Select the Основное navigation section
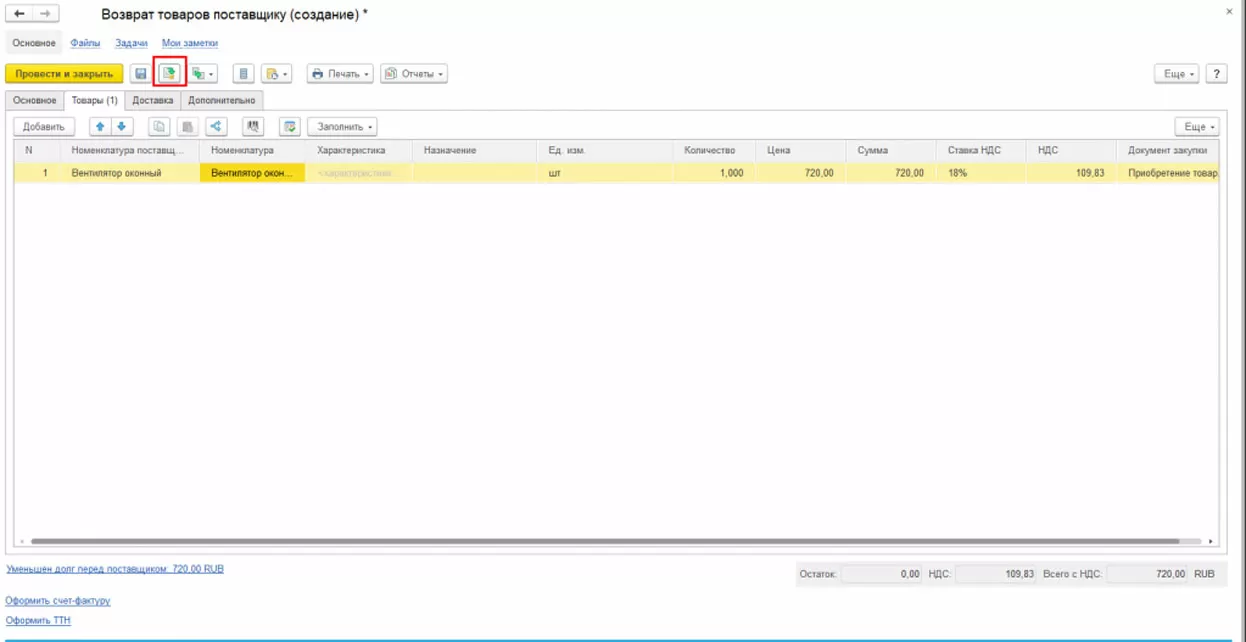The height and width of the screenshot is (642, 1246). pyautogui.click(x=34, y=43)
